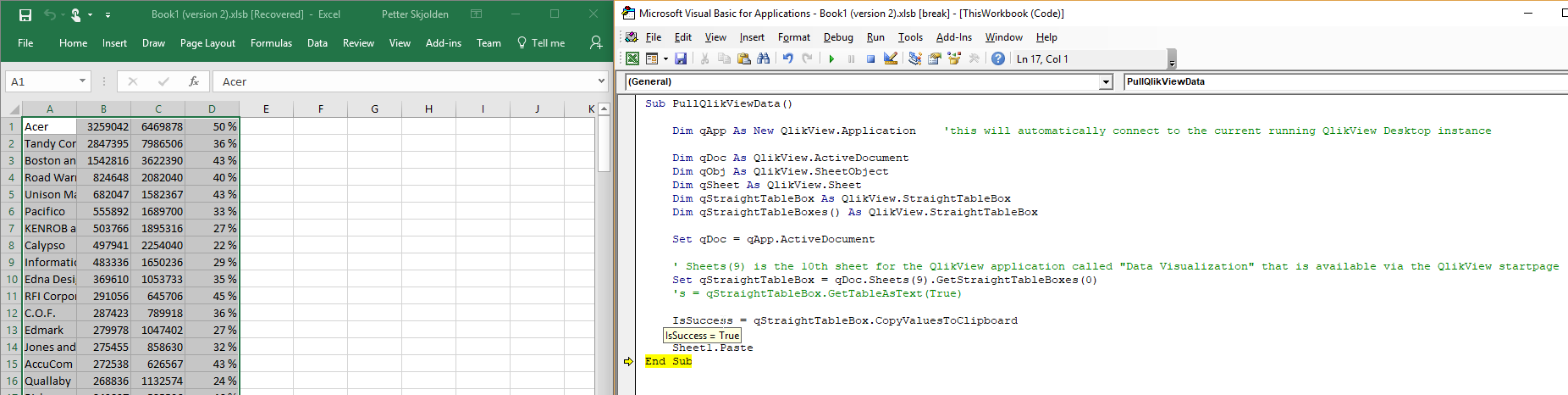Open the Window menu in VBA editor
The image size is (1568, 395).
[x=1003, y=37]
